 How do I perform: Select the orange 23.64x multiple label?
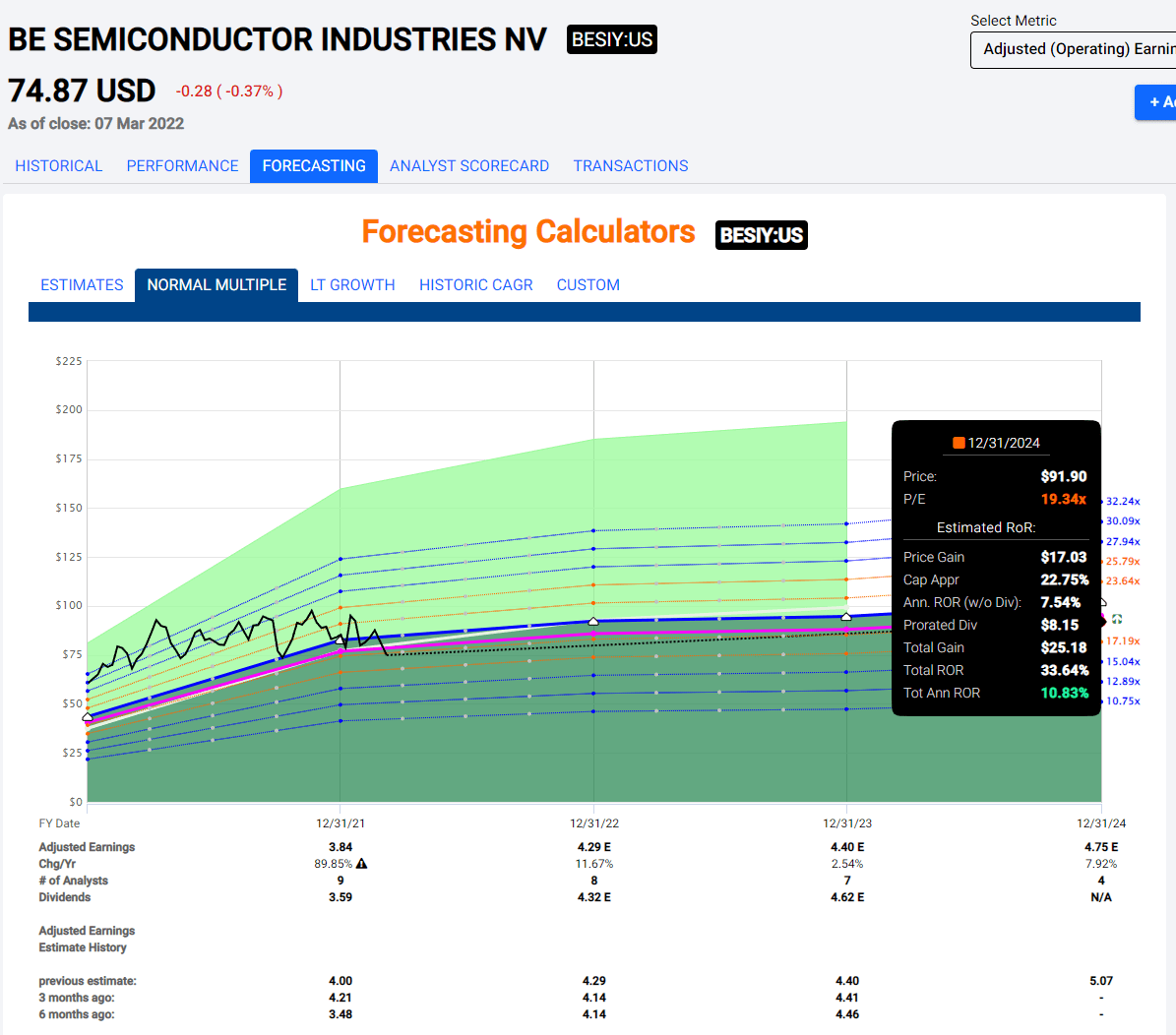(1123, 580)
